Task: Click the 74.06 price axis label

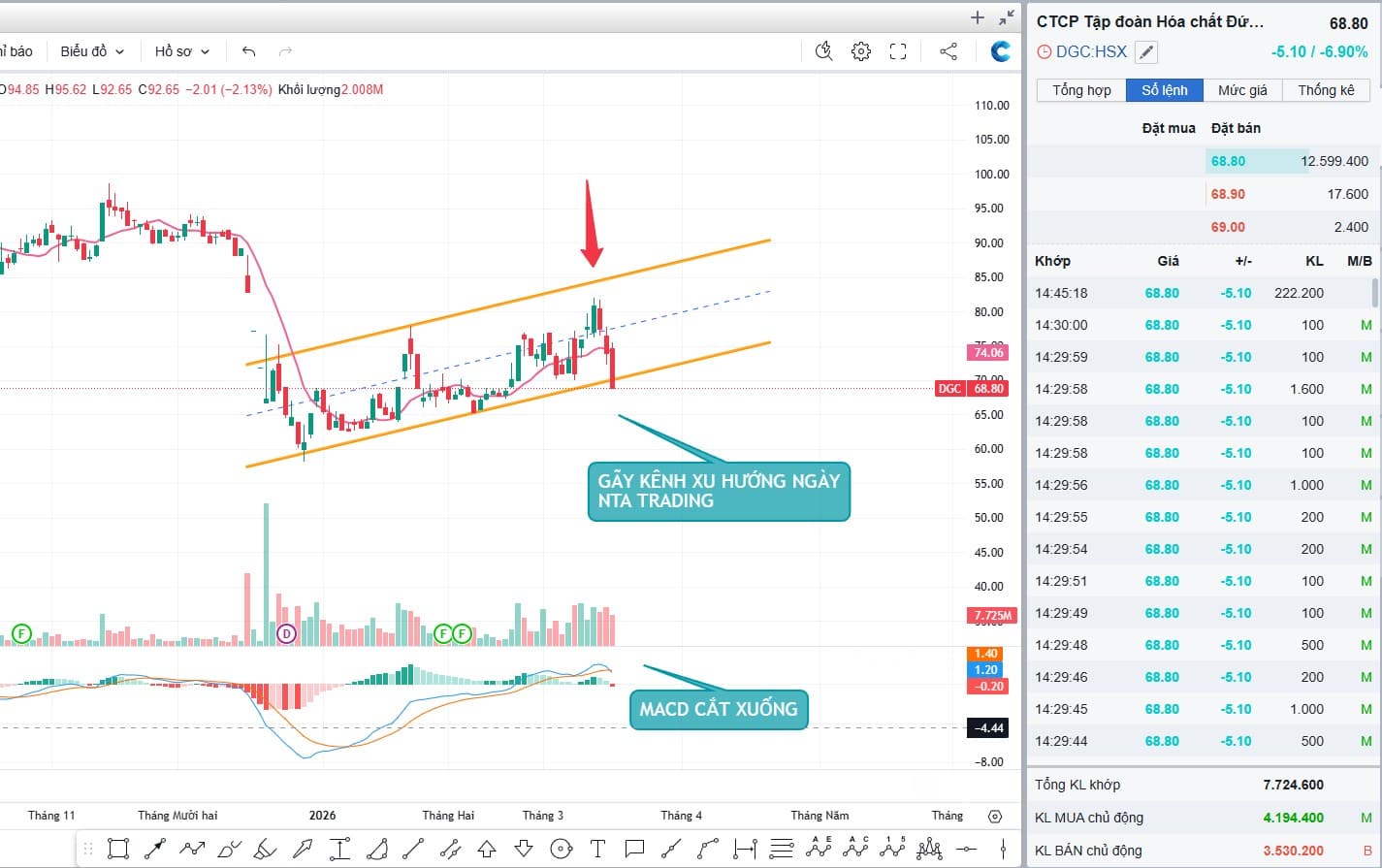Action: click(x=988, y=353)
